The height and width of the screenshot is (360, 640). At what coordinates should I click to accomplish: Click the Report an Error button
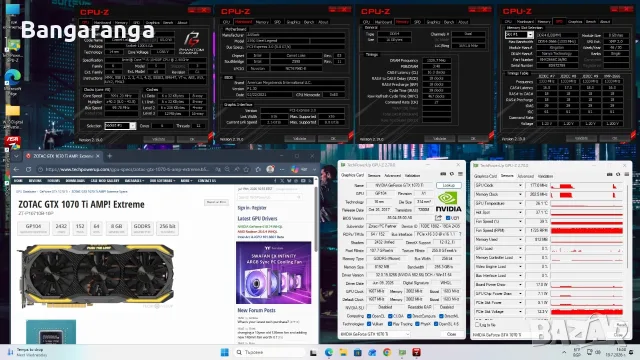(x=216, y=202)
